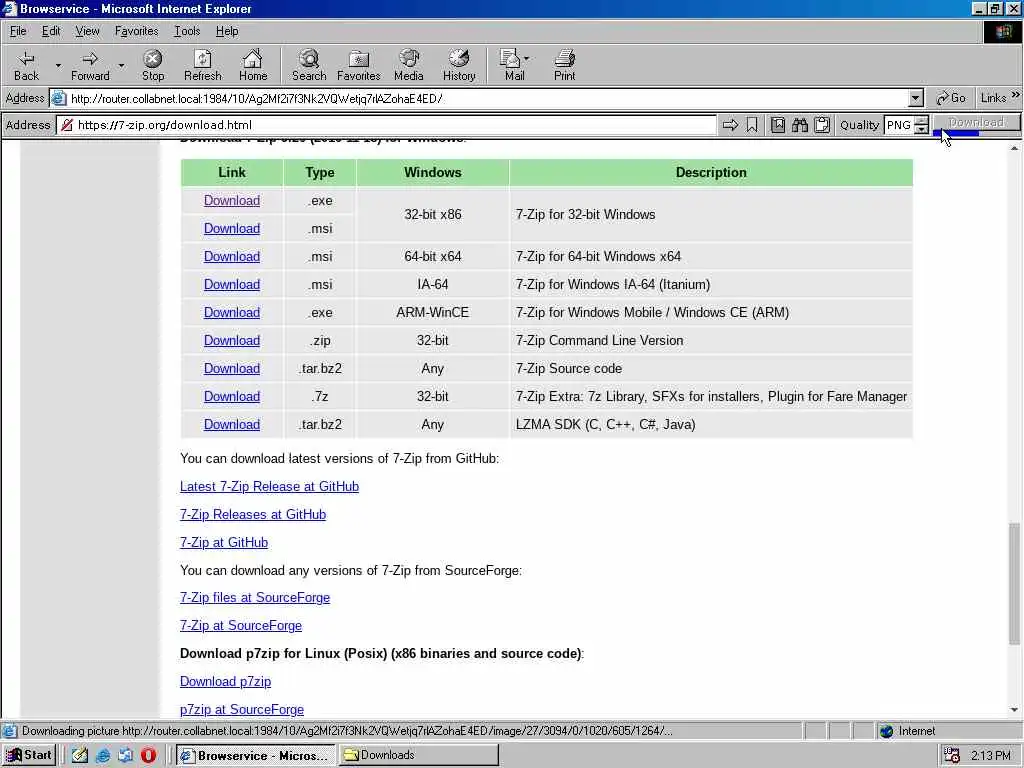Click Download link for 7-Zip Extra .7z
This screenshot has height=768, width=1024.
pos(232,396)
